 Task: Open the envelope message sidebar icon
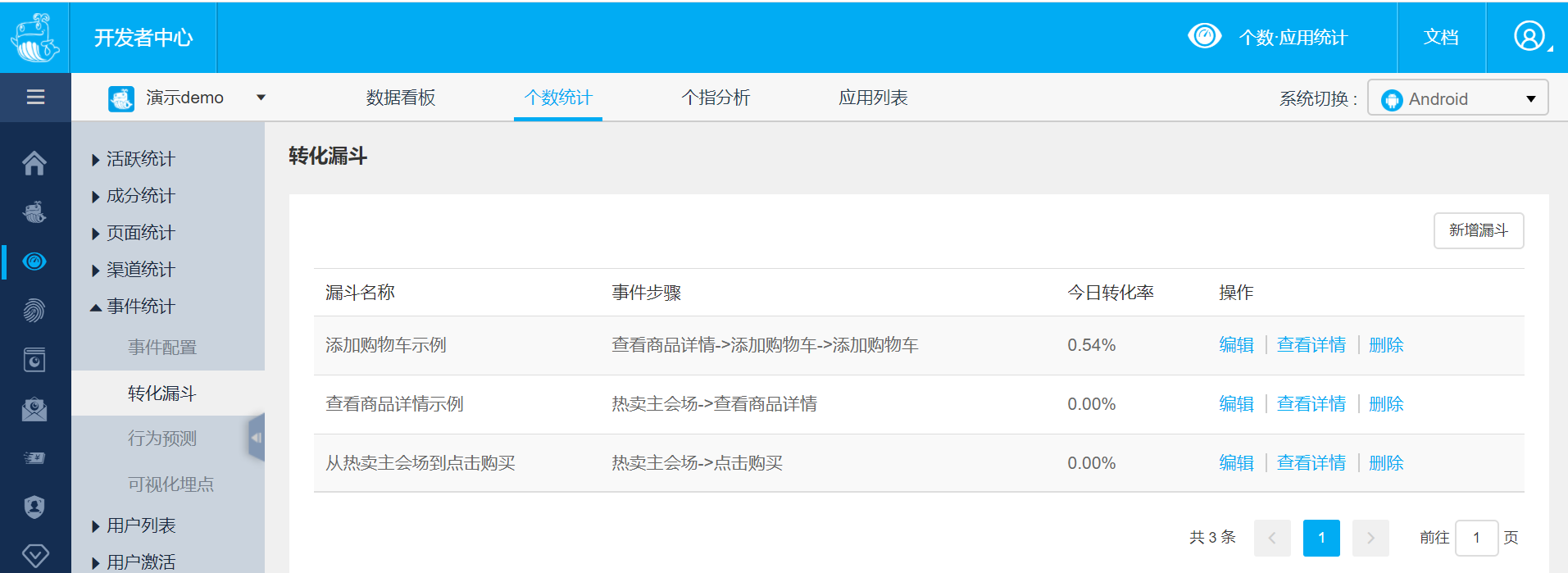pos(34,409)
